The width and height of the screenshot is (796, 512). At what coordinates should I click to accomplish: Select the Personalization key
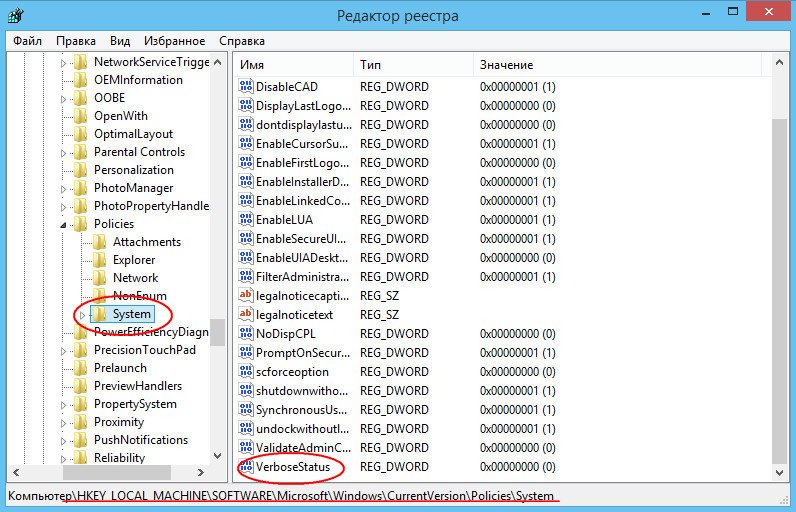coord(134,170)
